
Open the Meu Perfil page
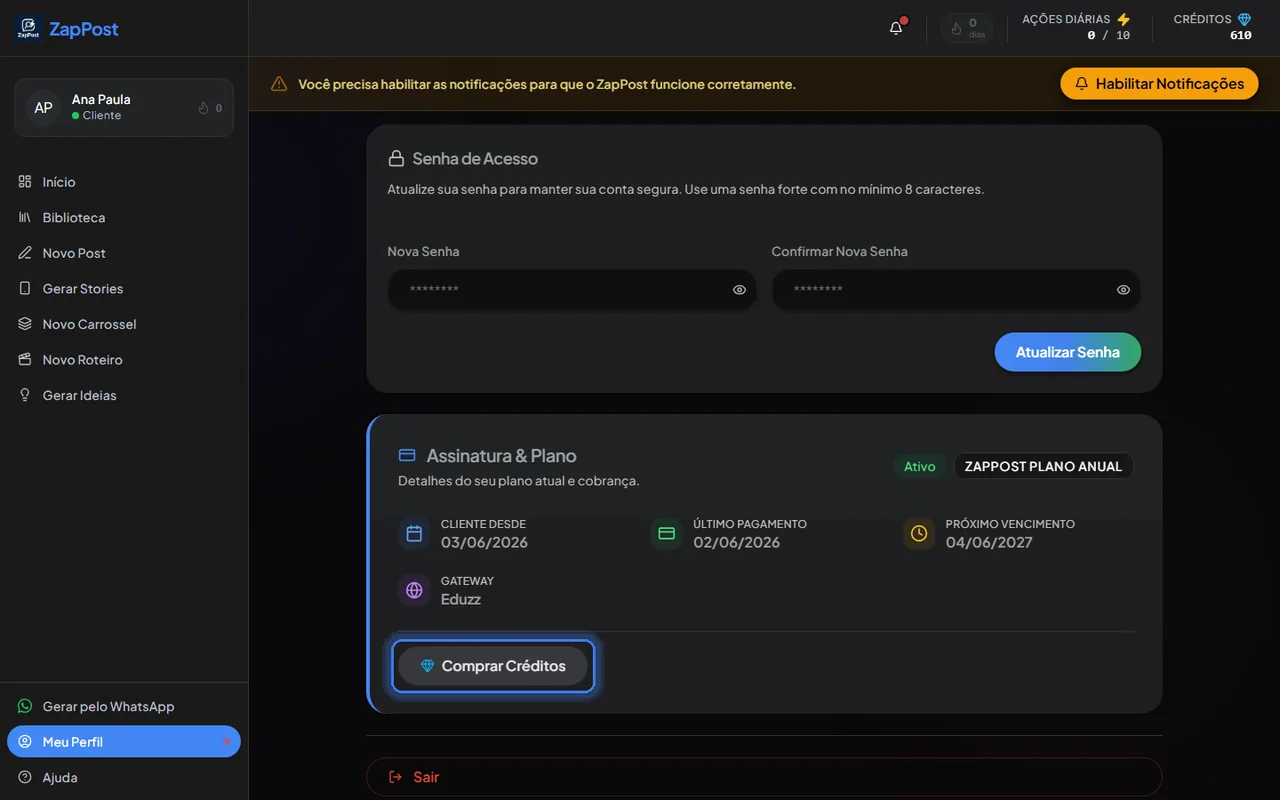tap(124, 742)
